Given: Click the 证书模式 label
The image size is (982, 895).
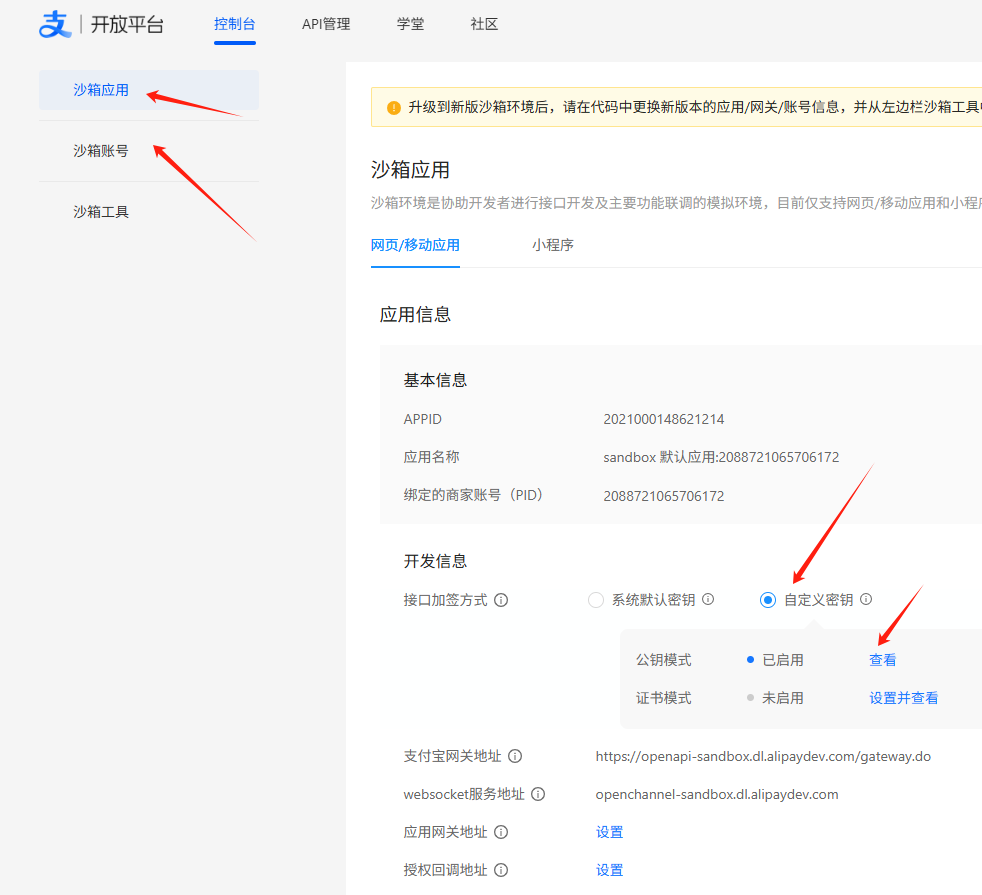Looking at the screenshot, I should point(664,698).
